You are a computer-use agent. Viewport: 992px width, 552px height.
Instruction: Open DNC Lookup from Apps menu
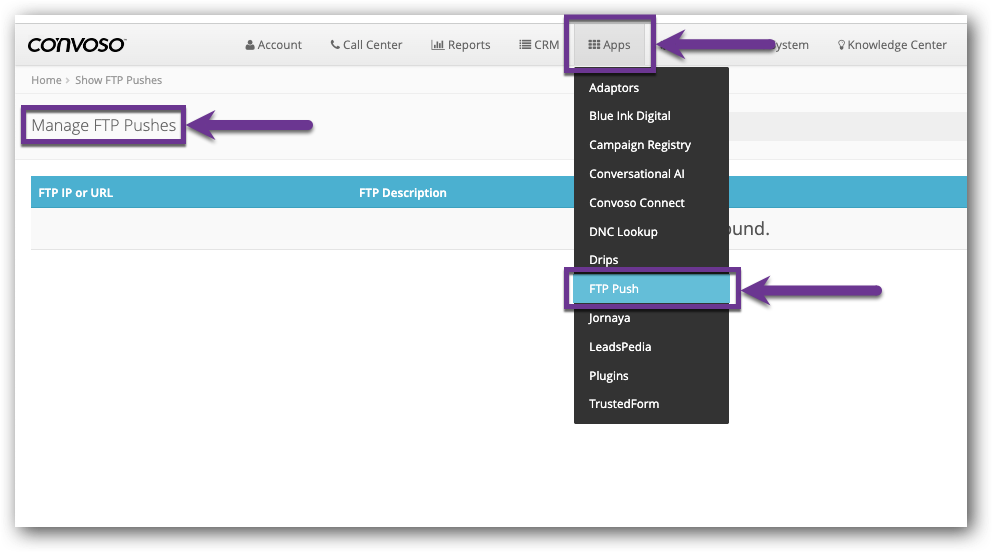[651, 232]
